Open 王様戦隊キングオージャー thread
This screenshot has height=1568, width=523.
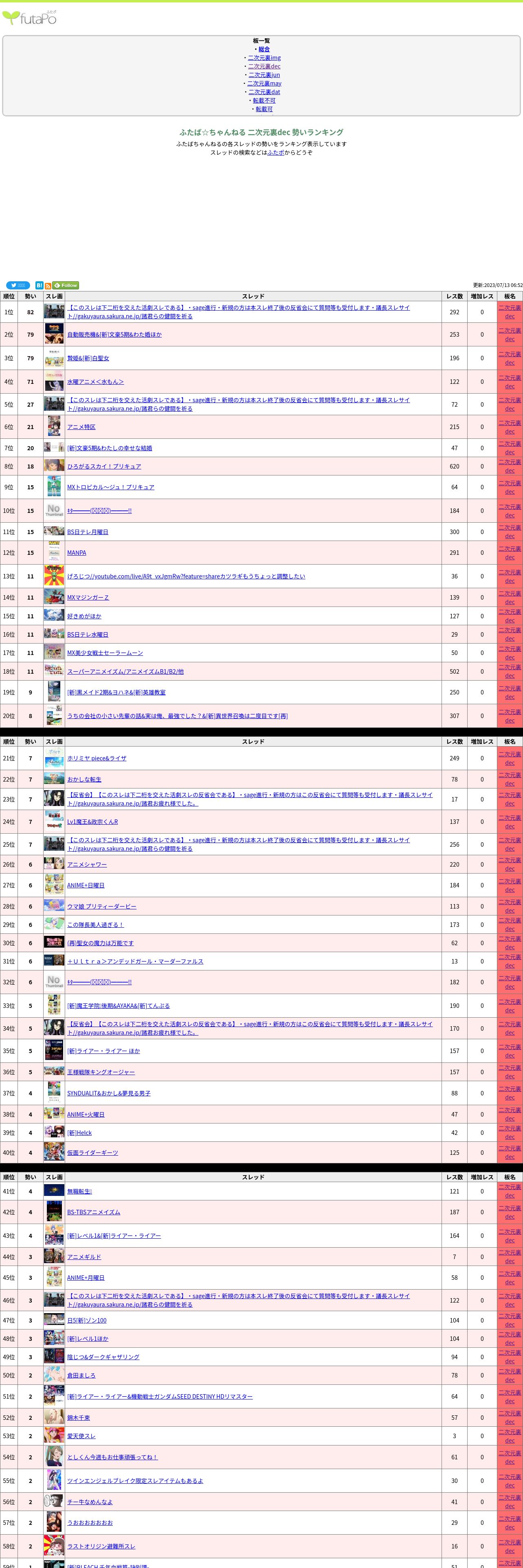point(101,1072)
